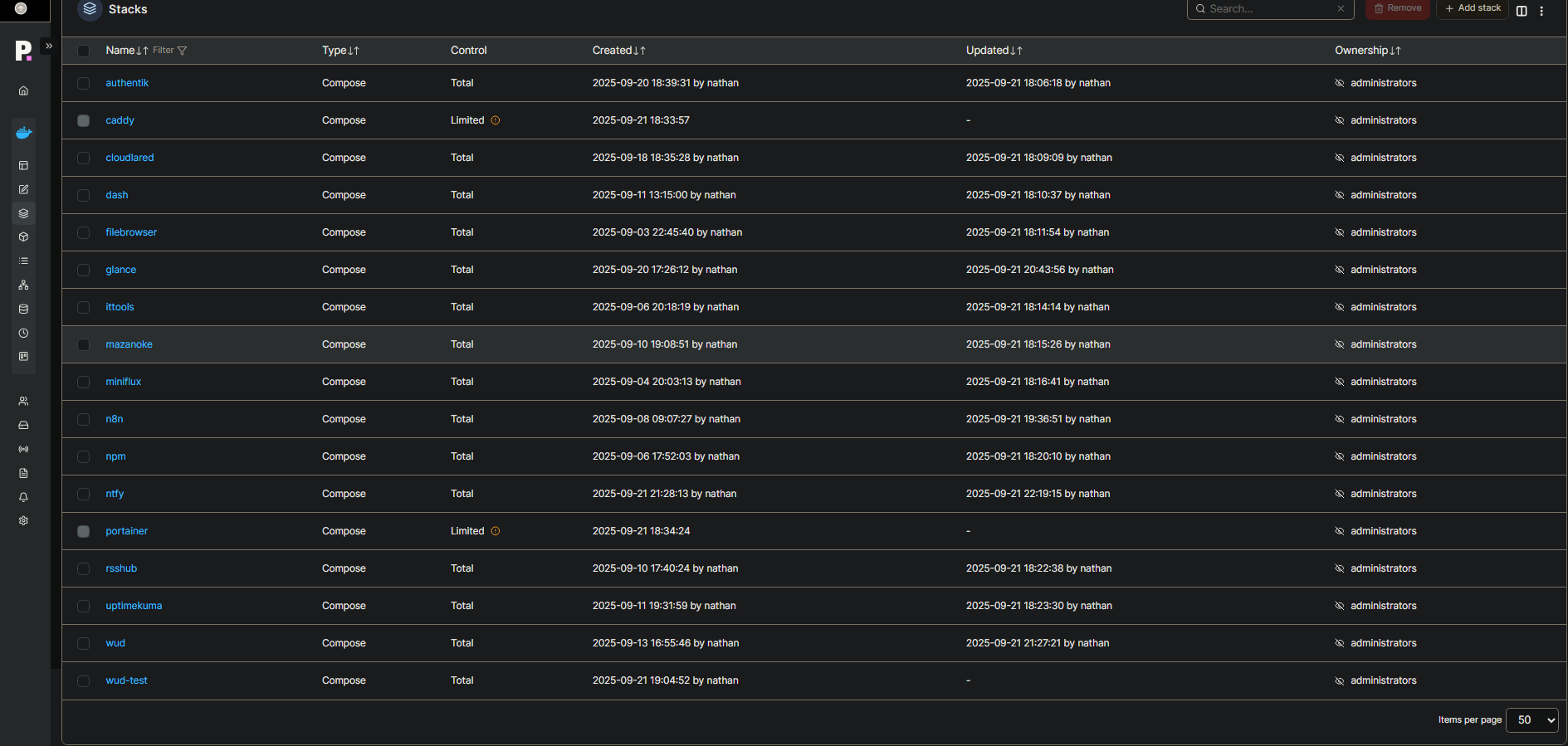The width and height of the screenshot is (1568, 746).
Task: Tick the checkbox for the n8n stack
Action: tap(83, 419)
